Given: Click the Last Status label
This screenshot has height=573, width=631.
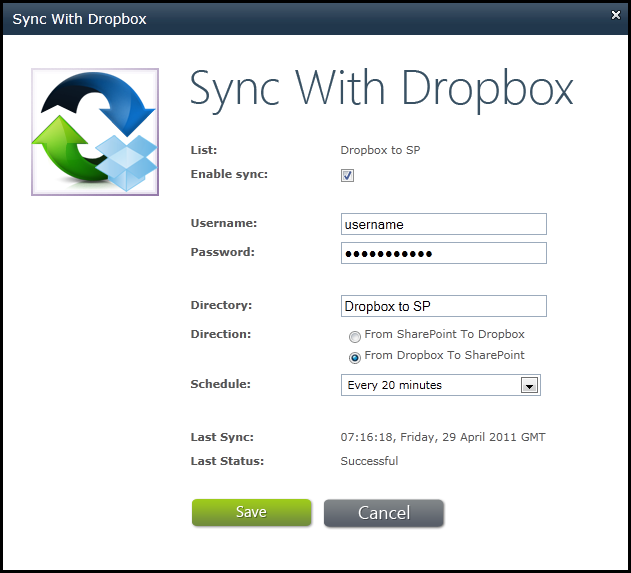Looking at the screenshot, I should point(227,461).
